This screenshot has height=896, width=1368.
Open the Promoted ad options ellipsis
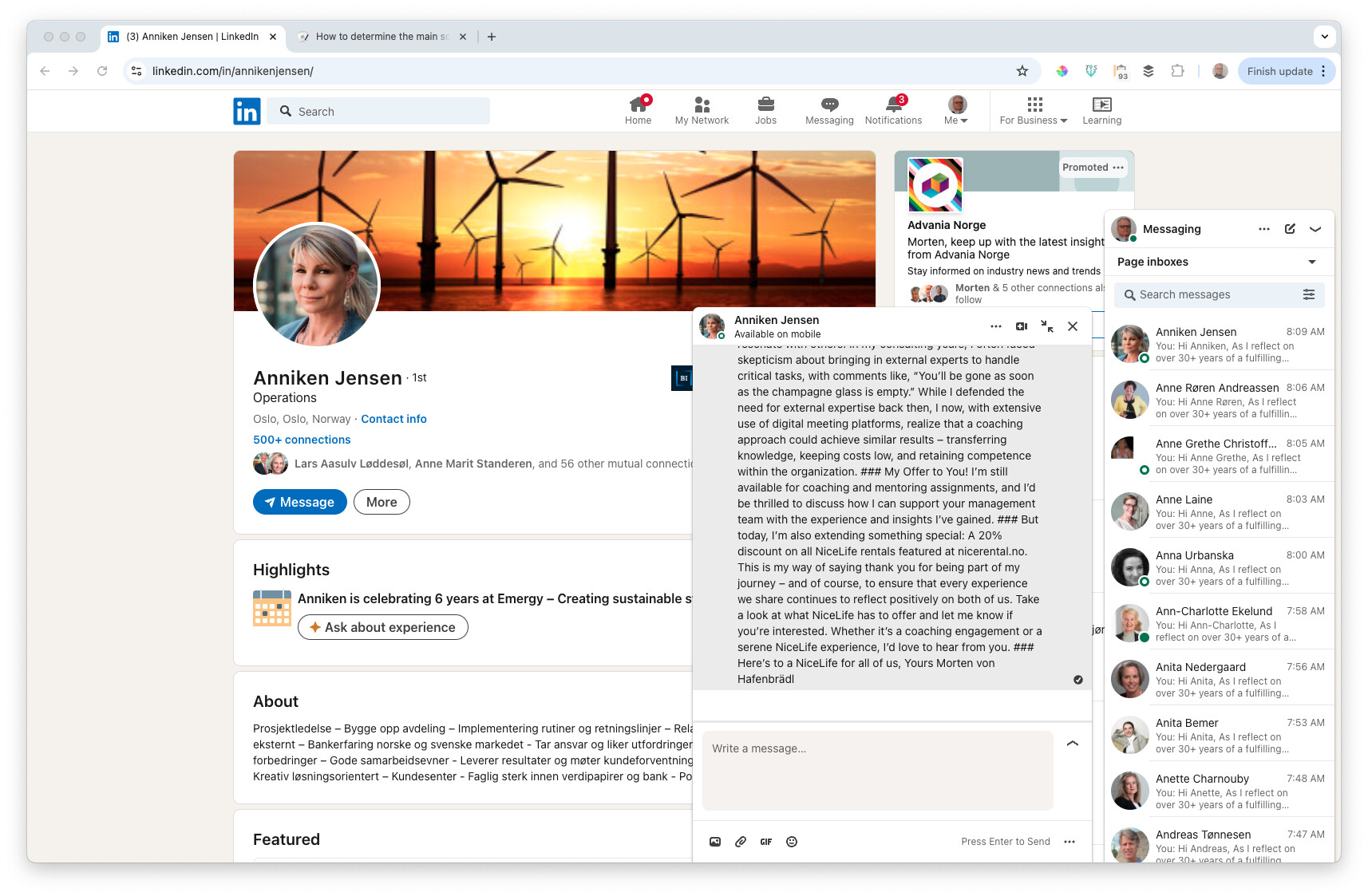pyautogui.click(x=1118, y=168)
